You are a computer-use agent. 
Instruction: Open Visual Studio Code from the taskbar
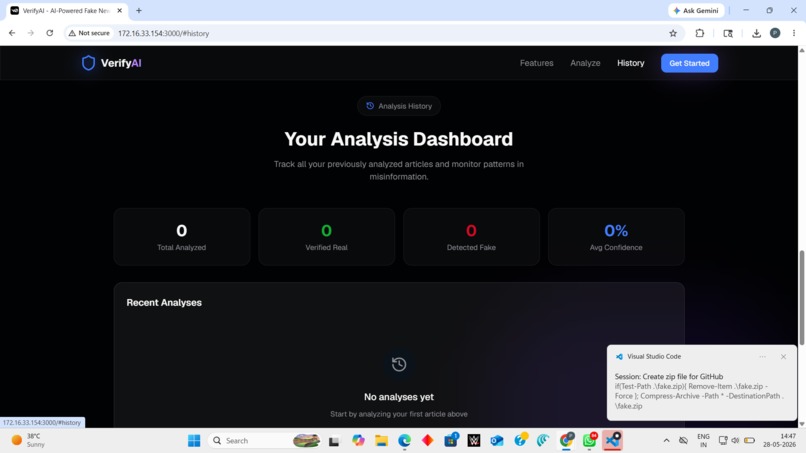coord(613,441)
